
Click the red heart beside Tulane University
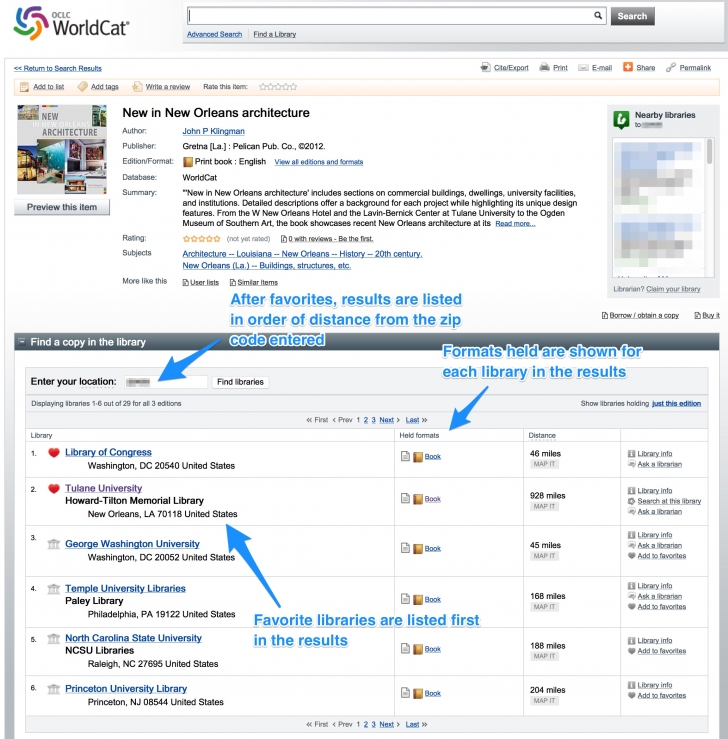click(54, 489)
